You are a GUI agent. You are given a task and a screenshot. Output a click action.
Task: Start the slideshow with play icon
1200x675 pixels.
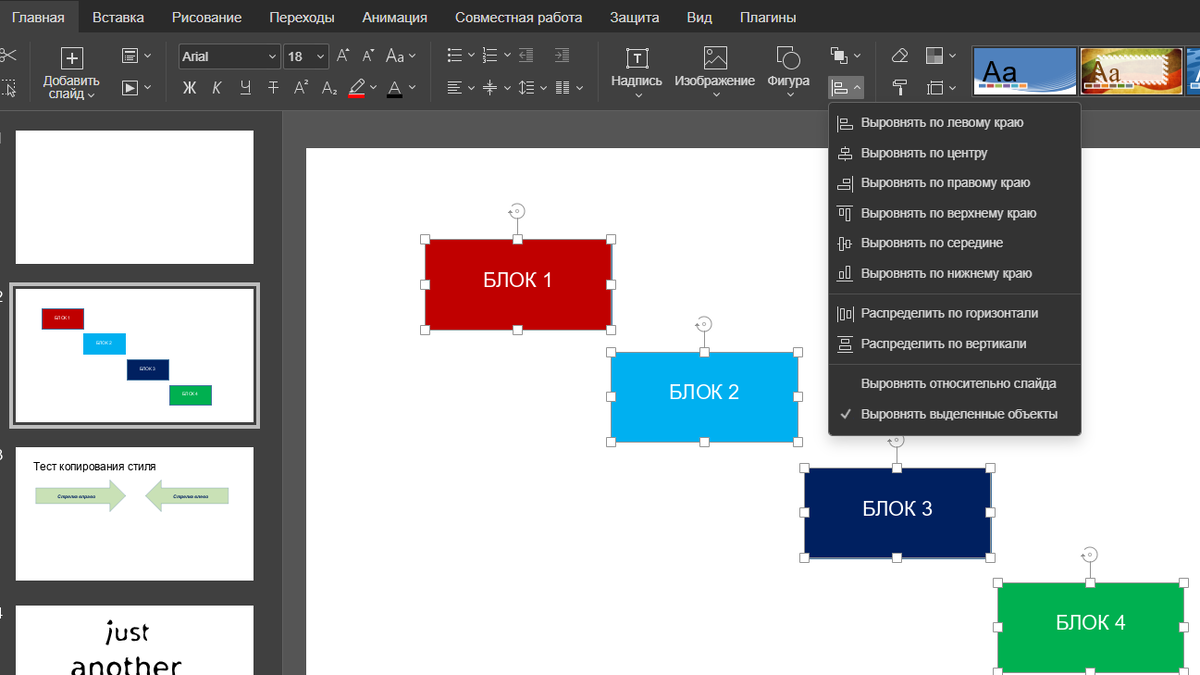[x=130, y=88]
